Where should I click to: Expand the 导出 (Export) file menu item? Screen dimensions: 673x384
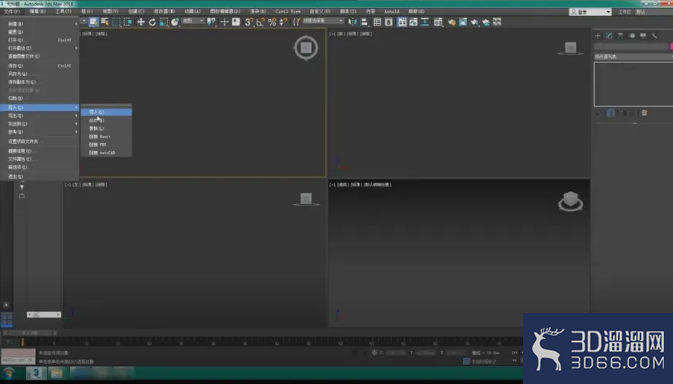(39, 116)
